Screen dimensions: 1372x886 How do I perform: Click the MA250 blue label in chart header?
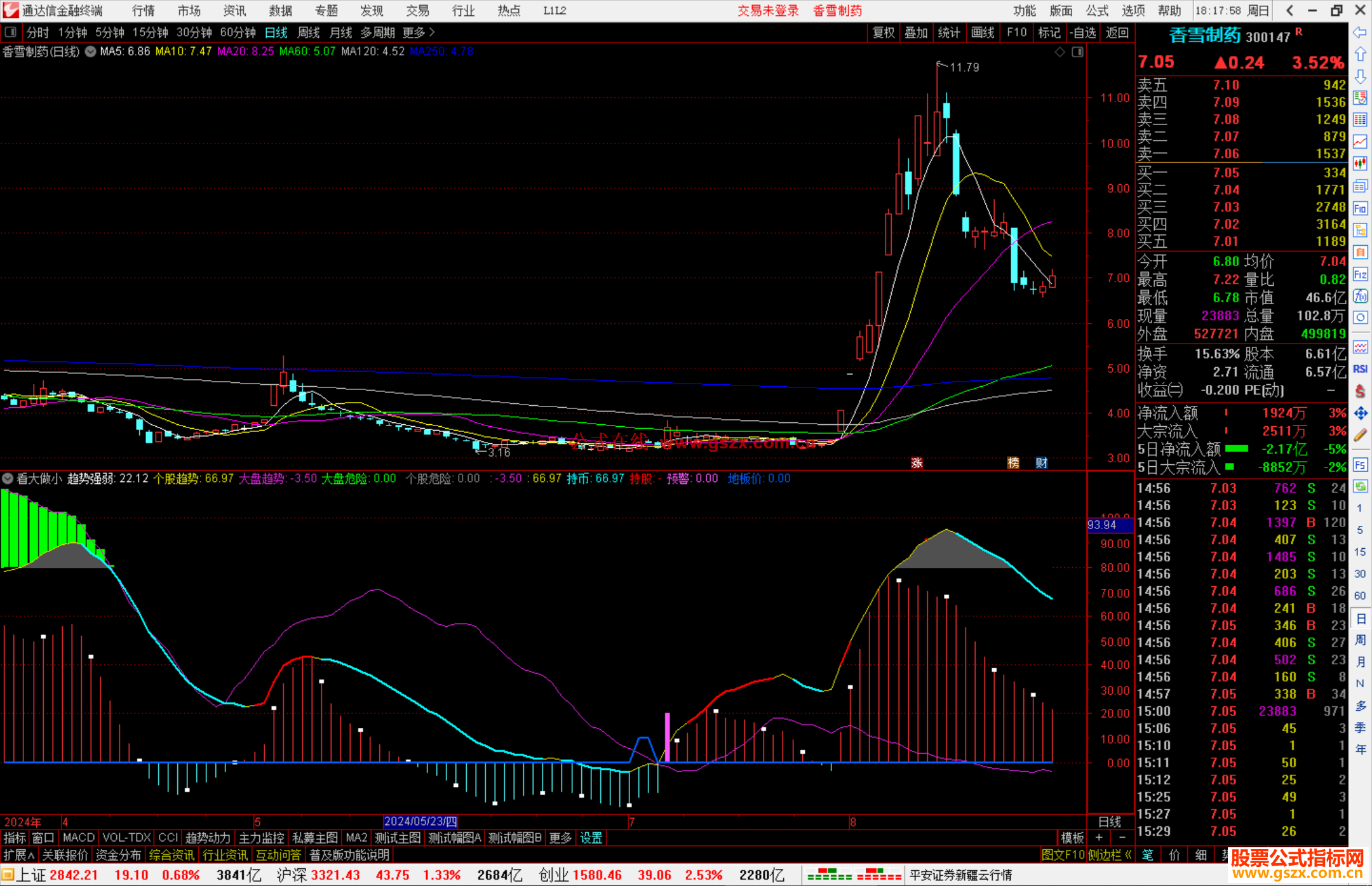[441, 51]
